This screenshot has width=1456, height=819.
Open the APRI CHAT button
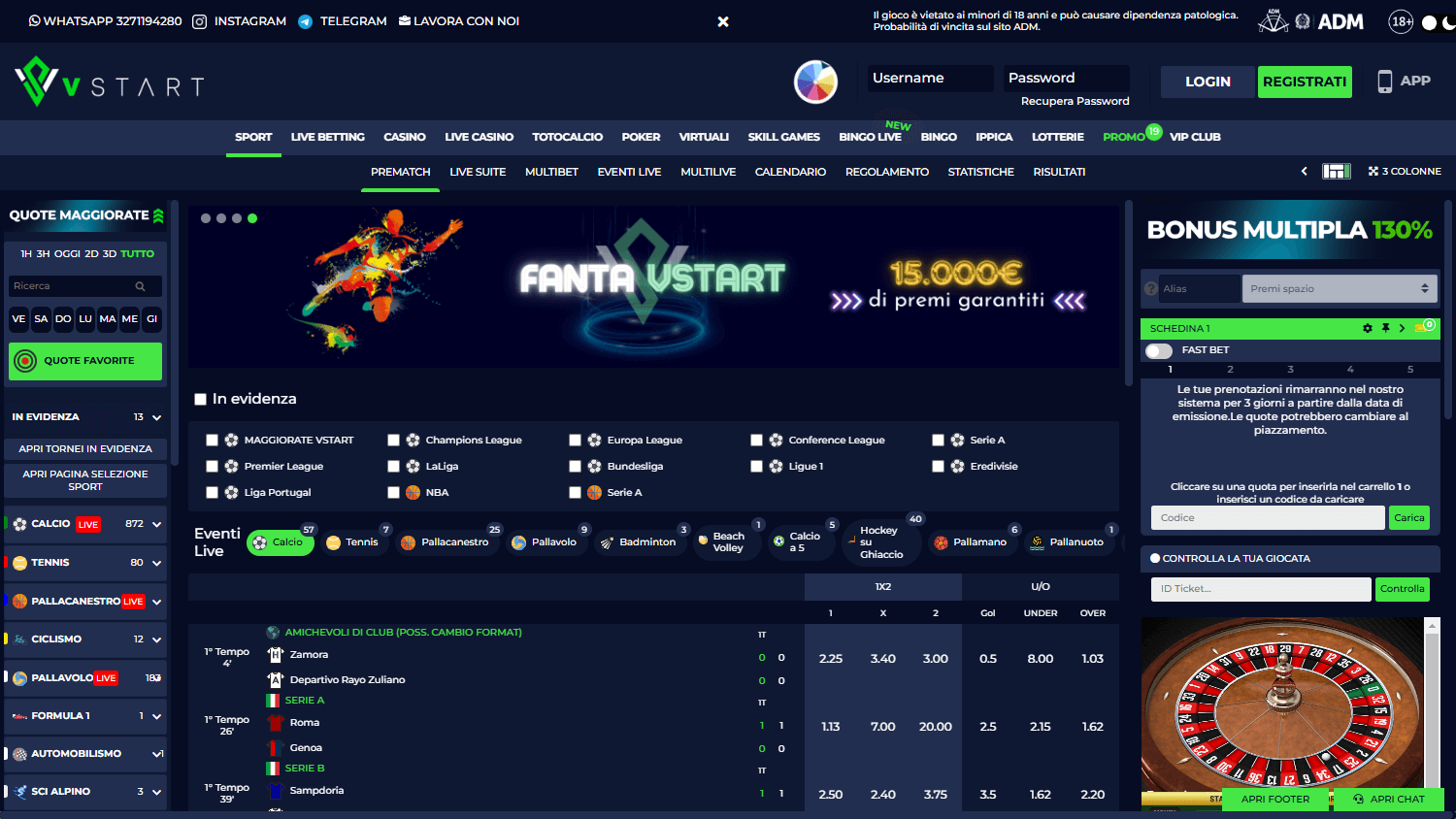(1387, 800)
